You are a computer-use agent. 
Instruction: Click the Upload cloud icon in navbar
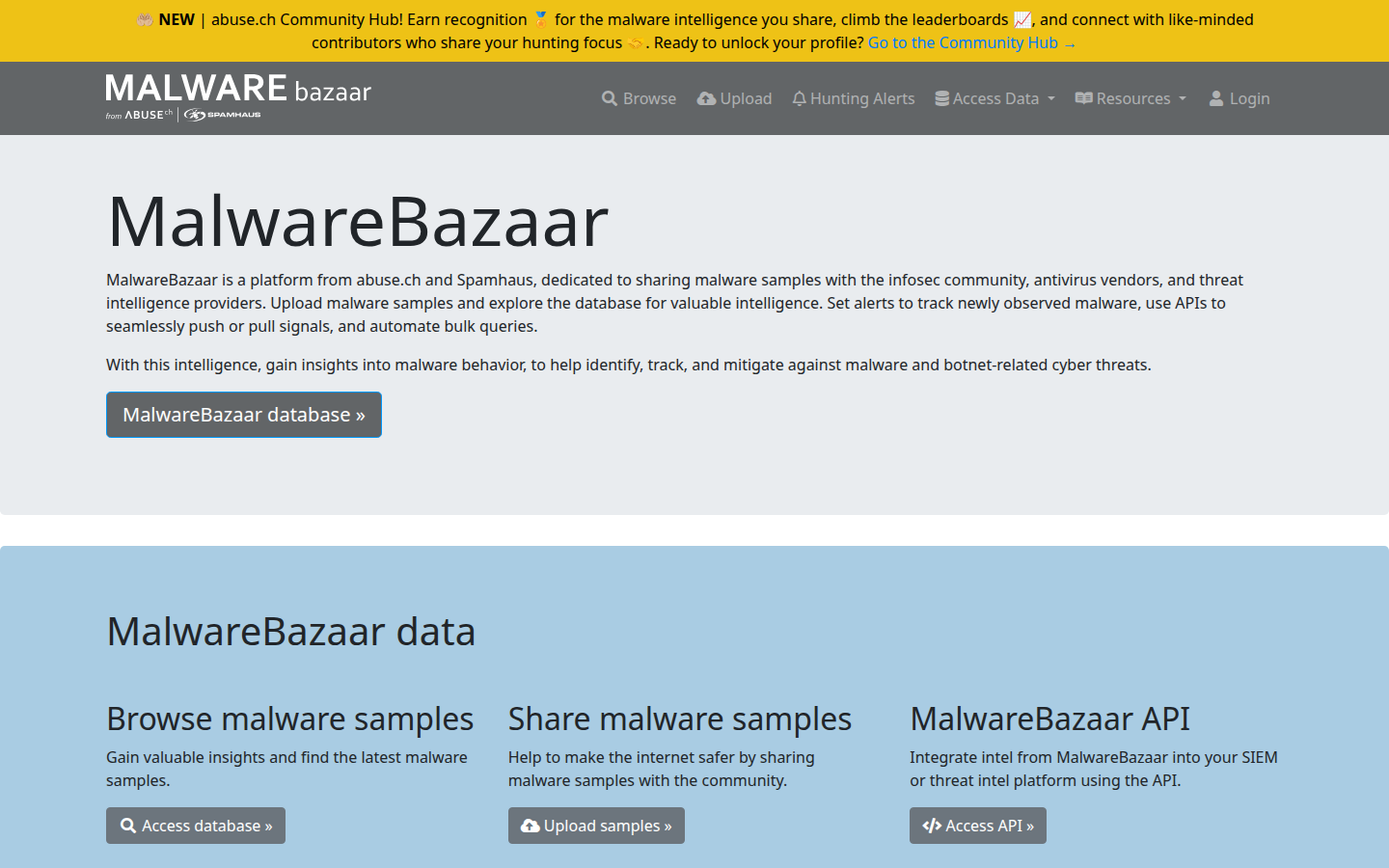[706, 98]
